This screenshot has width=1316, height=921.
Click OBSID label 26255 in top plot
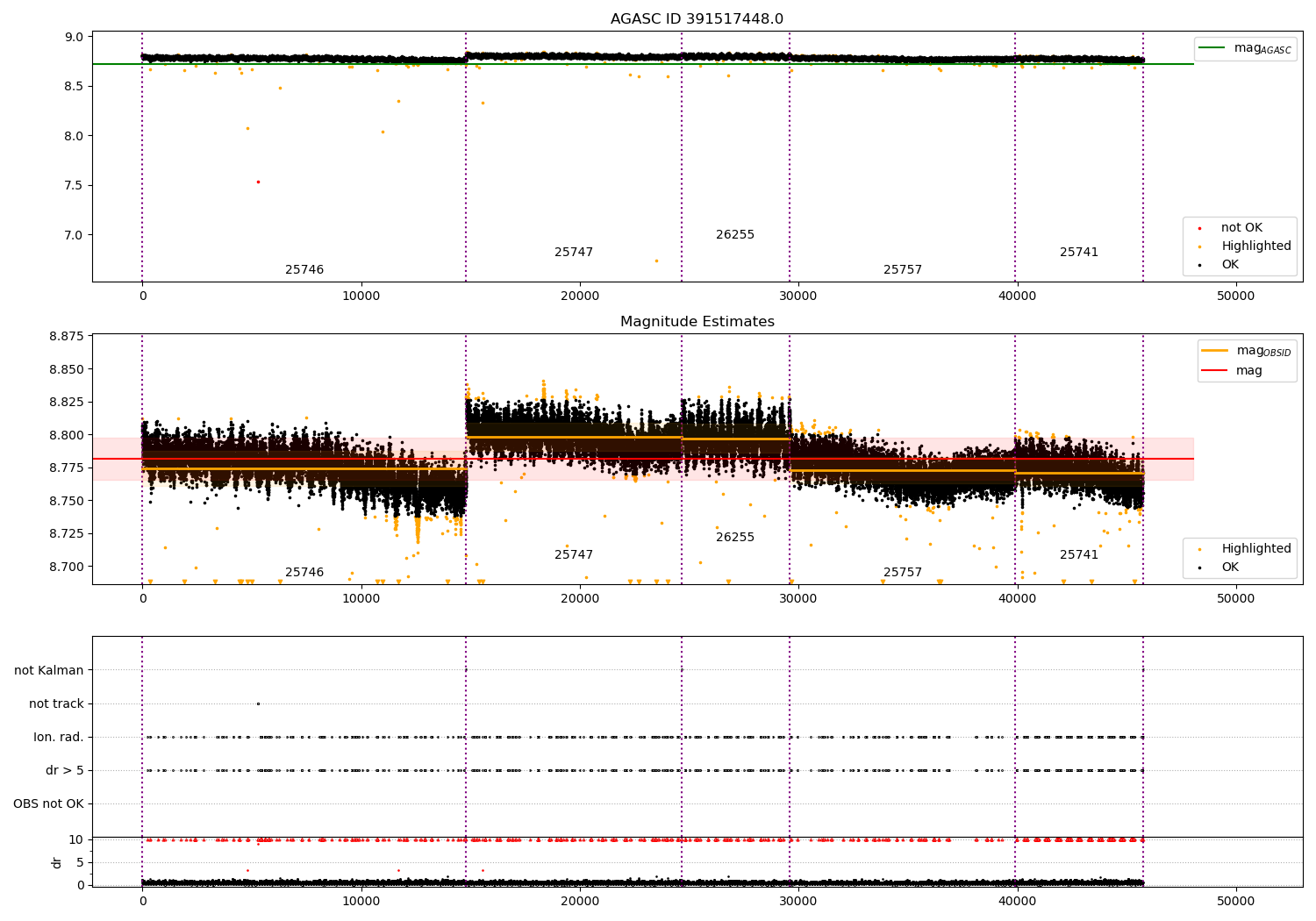click(x=735, y=235)
